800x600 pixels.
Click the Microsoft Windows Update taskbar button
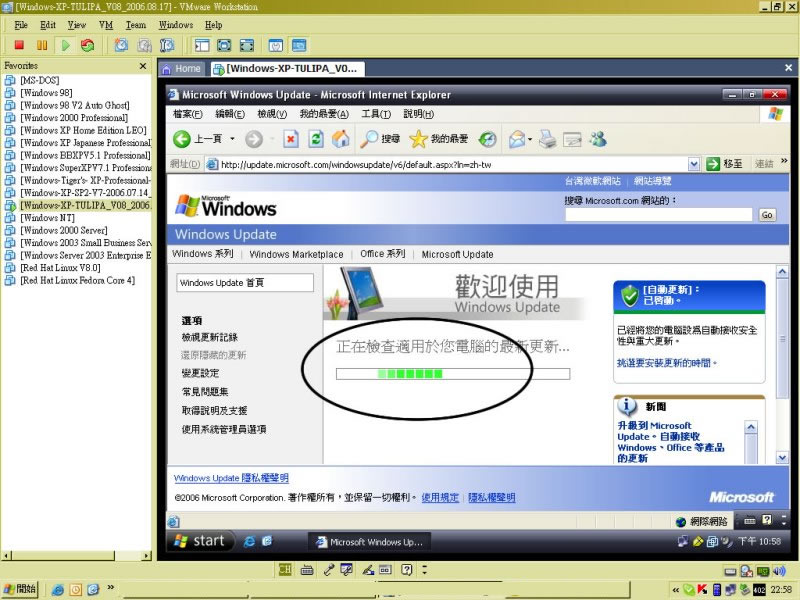pyautogui.click(x=369, y=542)
